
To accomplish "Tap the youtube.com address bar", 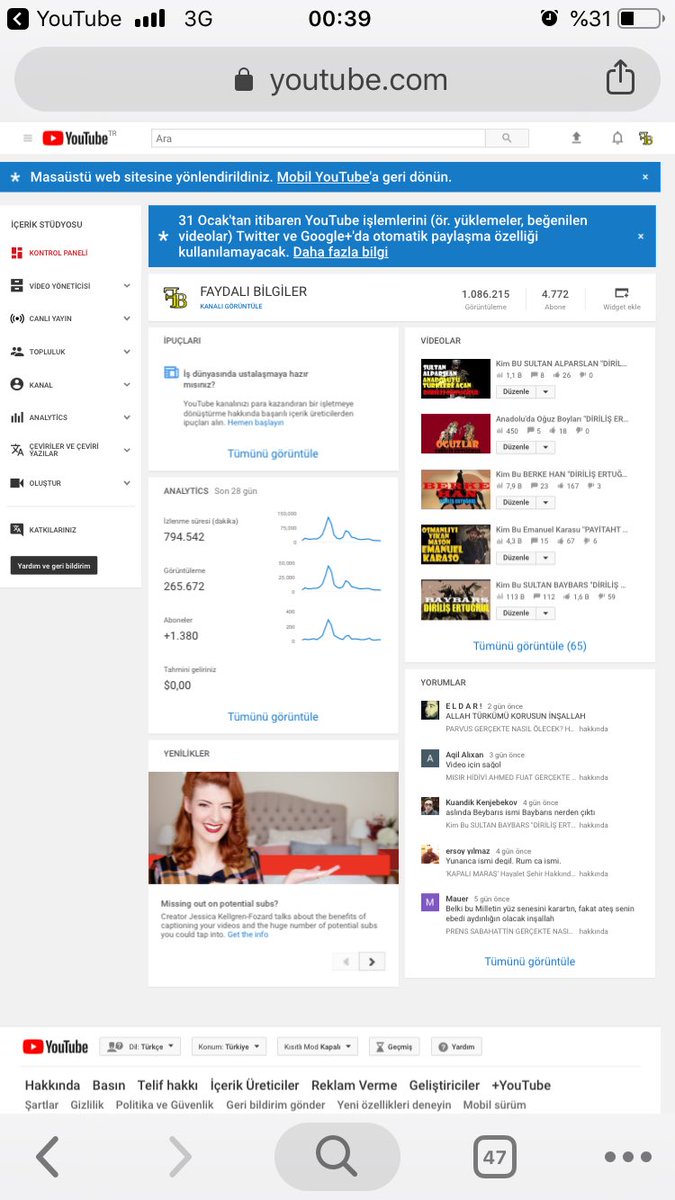I will point(337,79).
